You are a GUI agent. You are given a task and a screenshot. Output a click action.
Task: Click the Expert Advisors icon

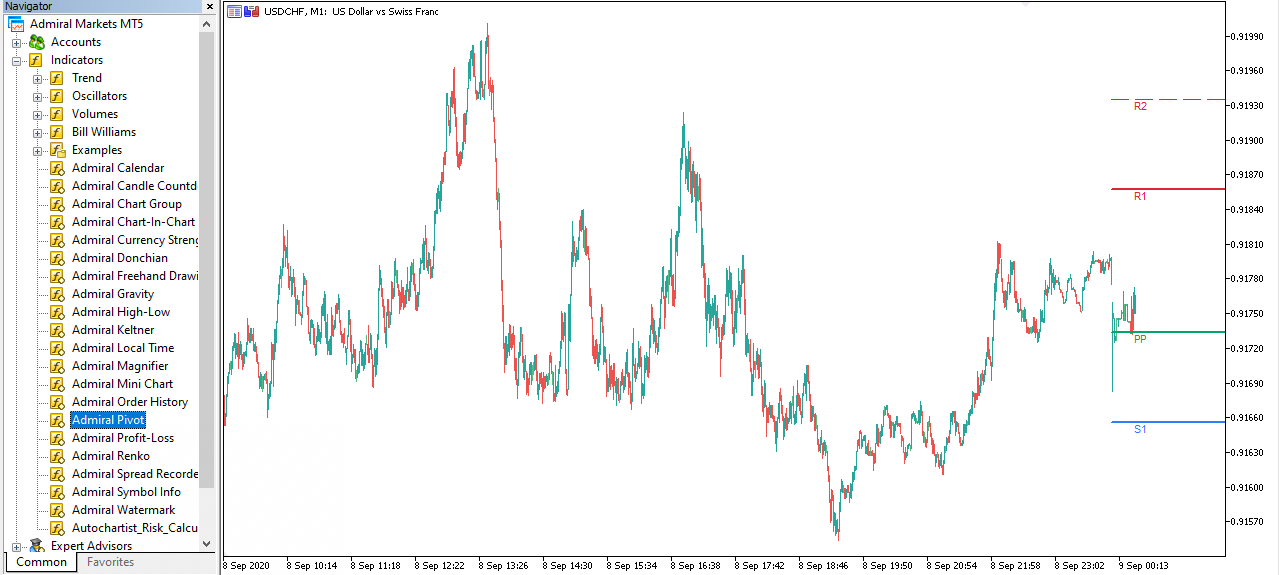pyautogui.click(x=37, y=546)
